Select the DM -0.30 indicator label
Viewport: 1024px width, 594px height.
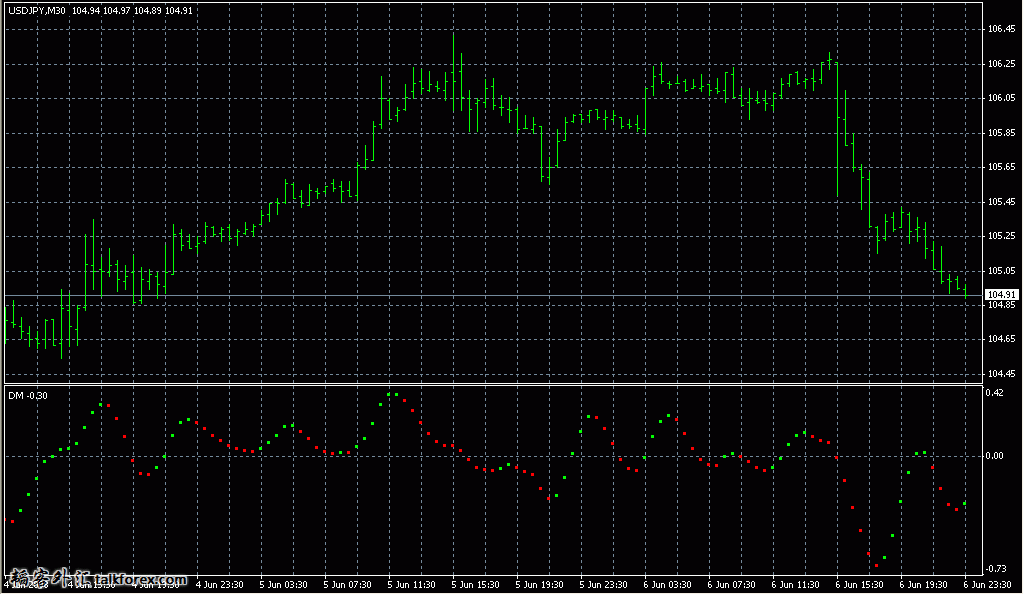(27, 396)
